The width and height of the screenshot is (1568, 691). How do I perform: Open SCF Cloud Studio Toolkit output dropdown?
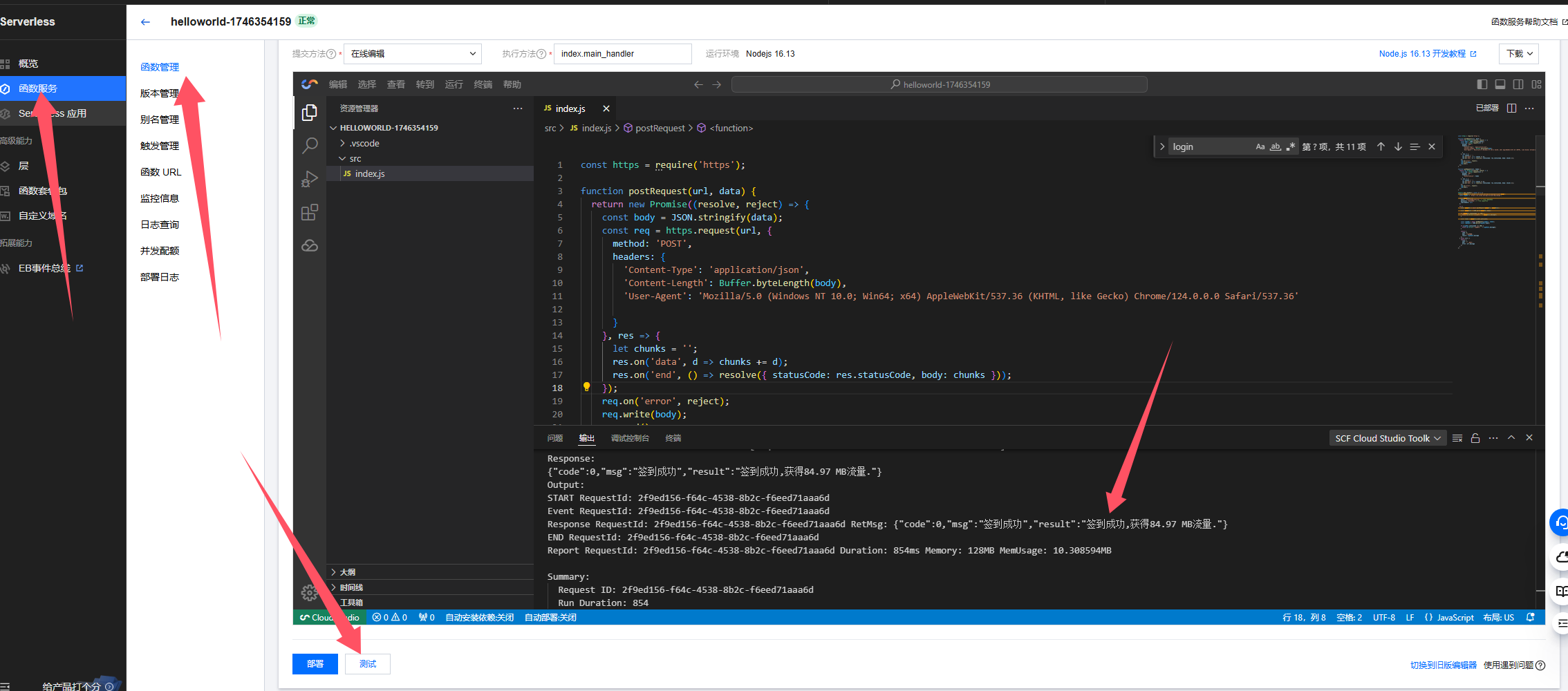(1388, 438)
